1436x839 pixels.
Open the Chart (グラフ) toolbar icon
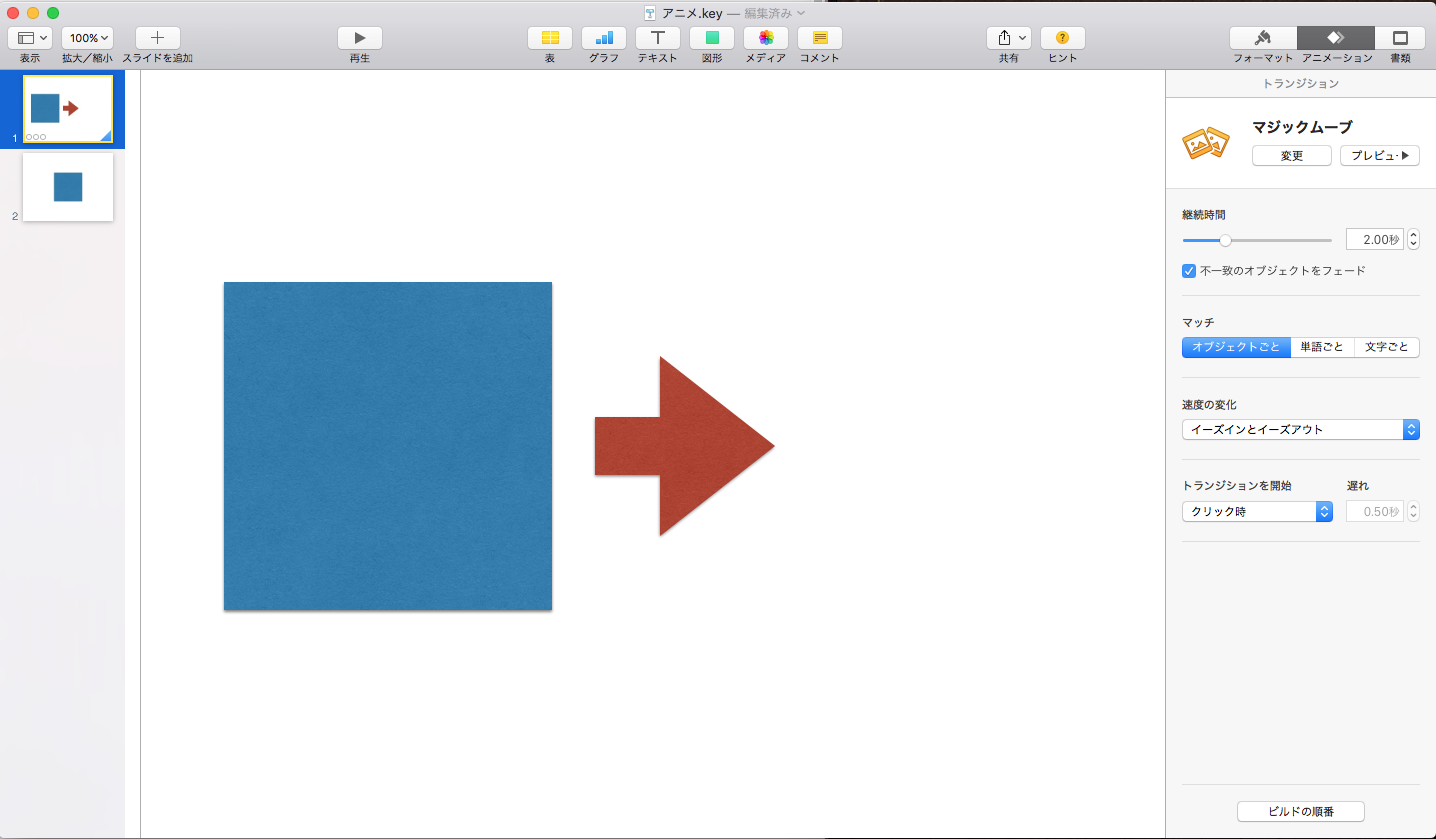pyautogui.click(x=604, y=38)
